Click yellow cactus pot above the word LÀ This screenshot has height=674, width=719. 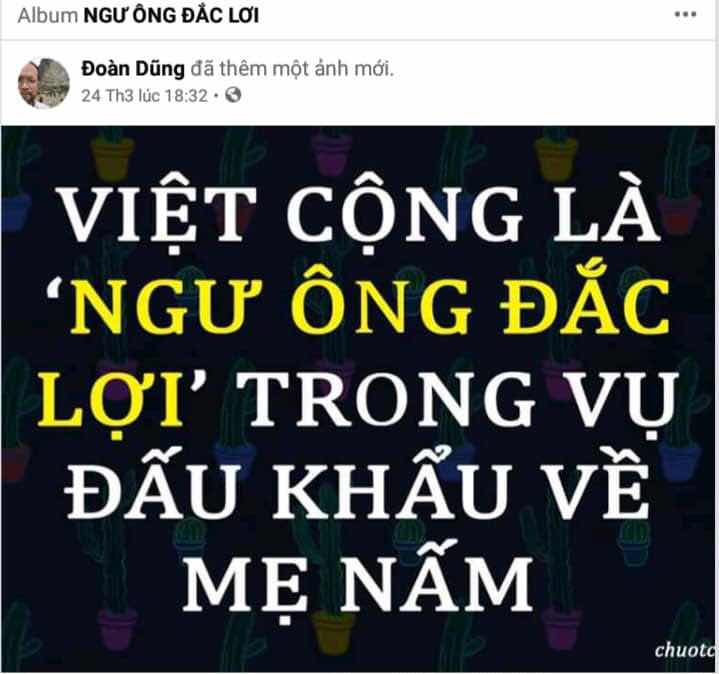(x=555, y=158)
